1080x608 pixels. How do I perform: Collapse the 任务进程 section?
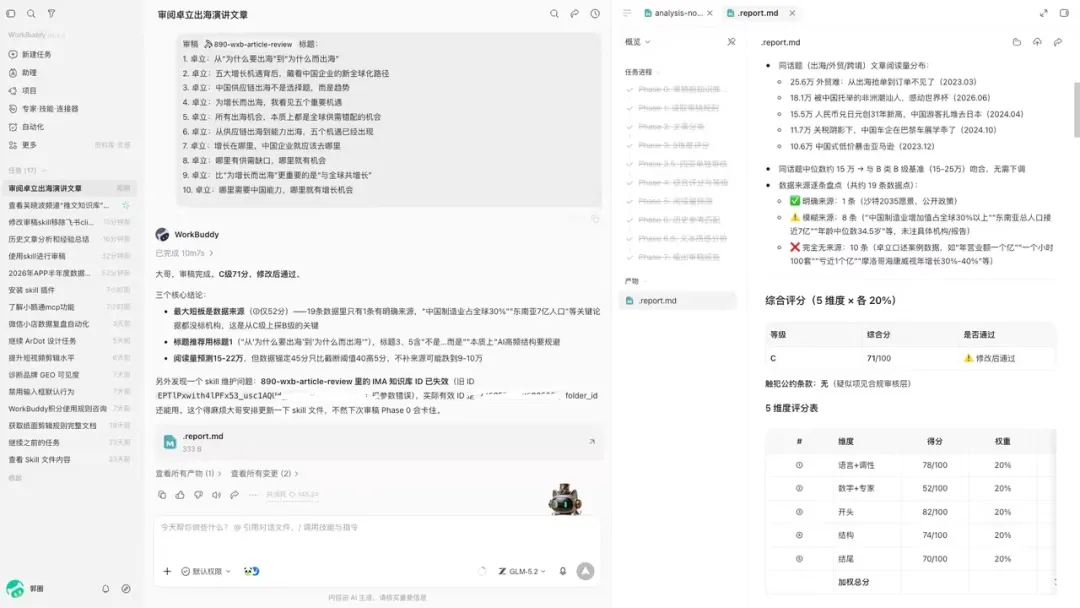point(642,72)
